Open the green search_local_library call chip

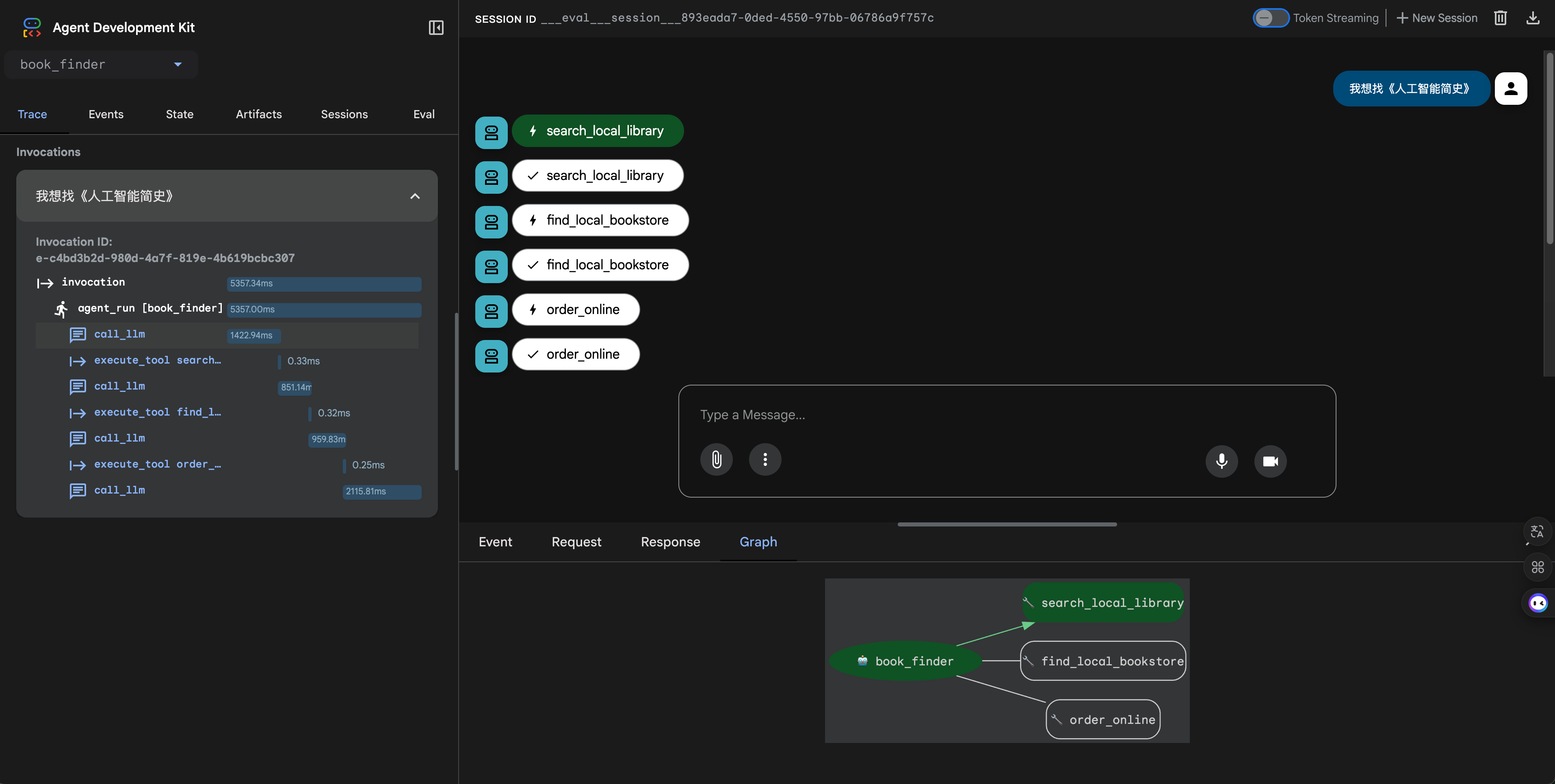pos(598,131)
